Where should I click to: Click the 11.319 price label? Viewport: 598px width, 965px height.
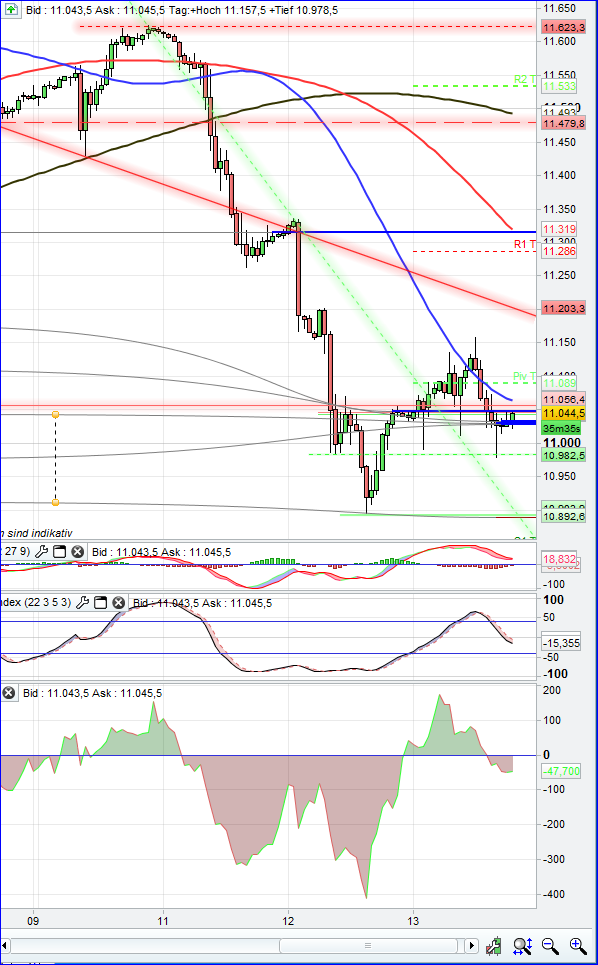[559, 228]
